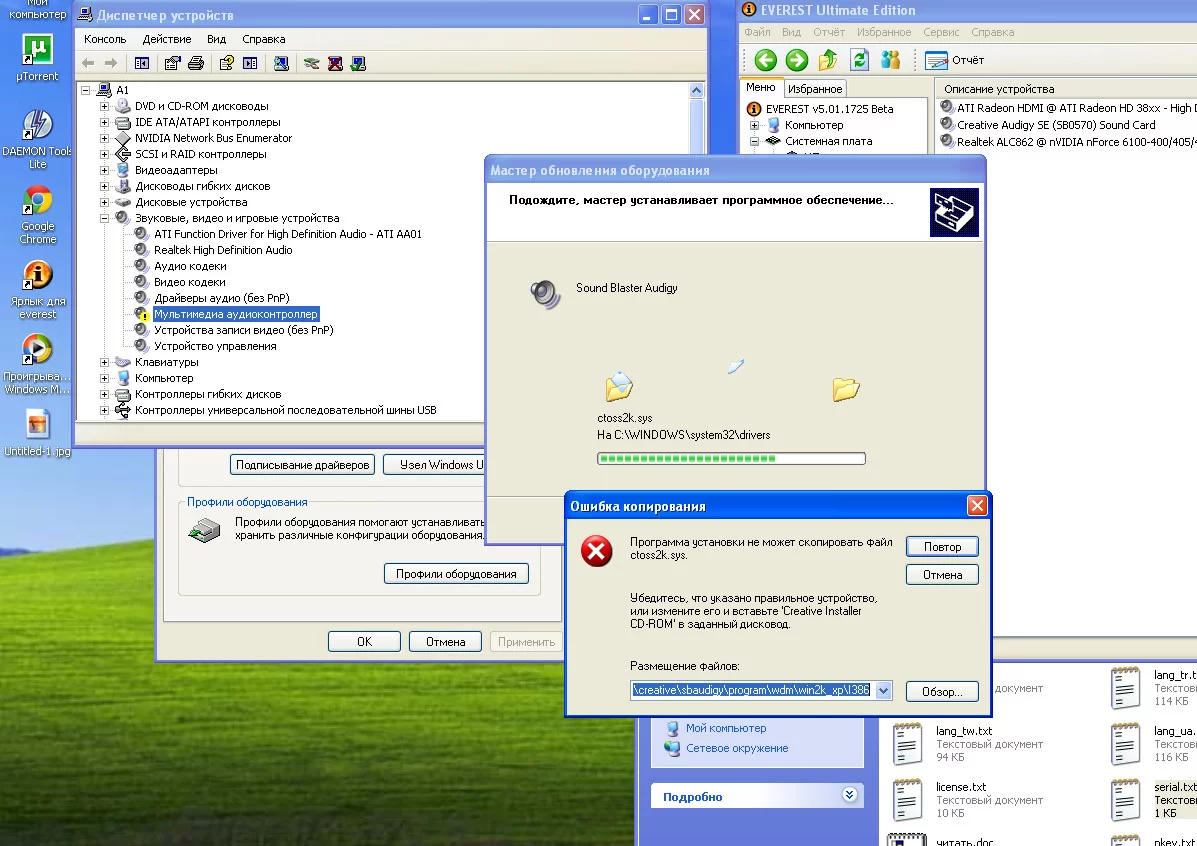Click the device tree scrollbar up arrow

coord(697,91)
